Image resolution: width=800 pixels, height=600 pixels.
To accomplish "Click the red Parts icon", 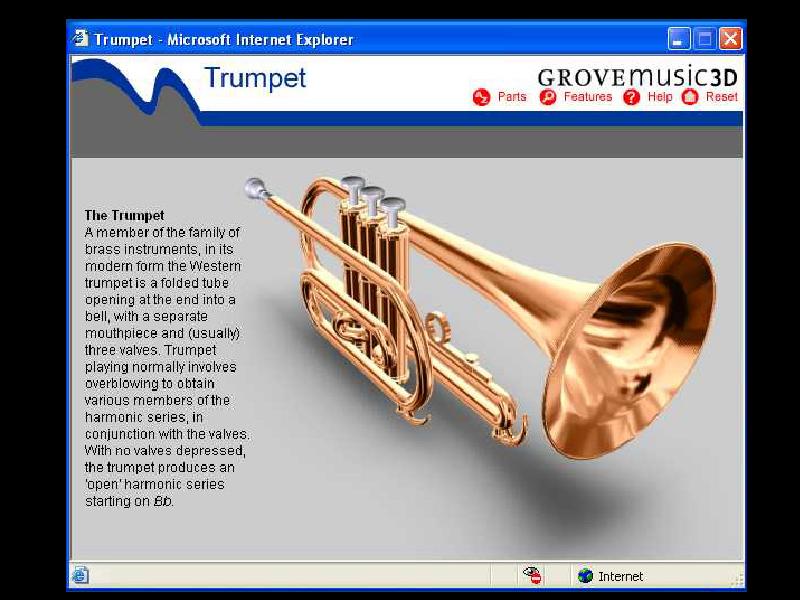I will [x=481, y=97].
